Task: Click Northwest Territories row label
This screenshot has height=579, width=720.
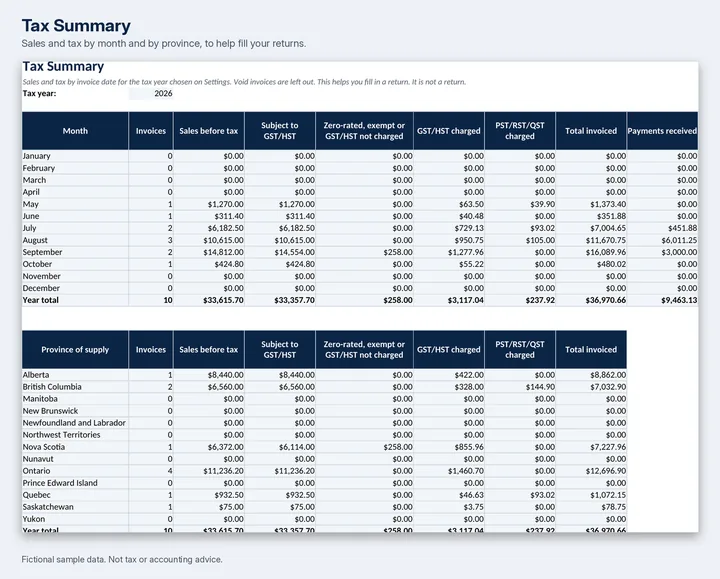Action: click(62, 435)
